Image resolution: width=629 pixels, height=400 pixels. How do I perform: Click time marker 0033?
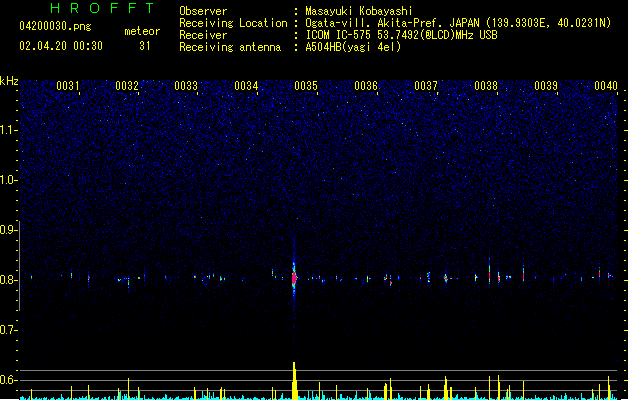pyautogui.click(x=186, y=86)
